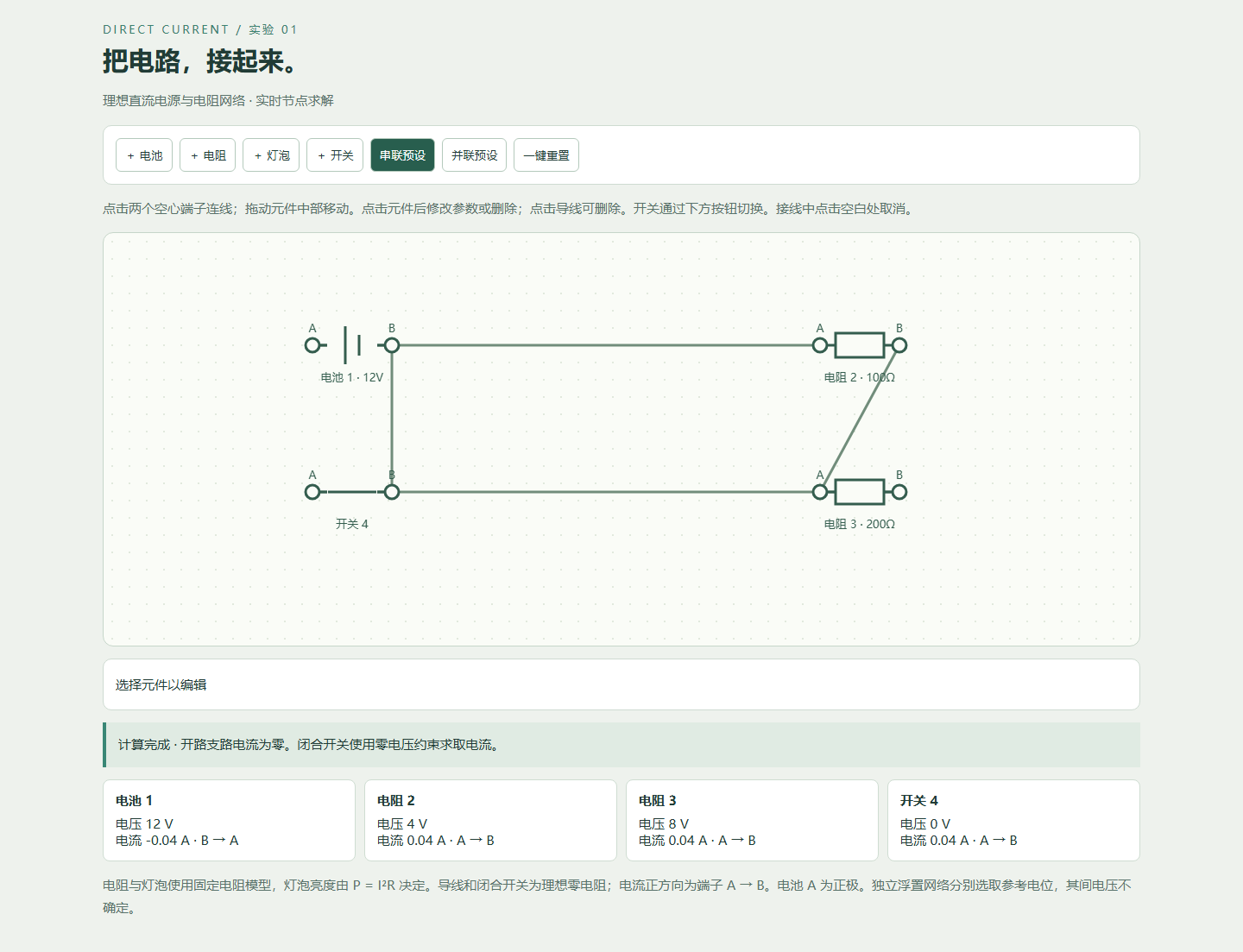
Task: Select the 电阻 2 resistor body
Action: coord(860,345)
